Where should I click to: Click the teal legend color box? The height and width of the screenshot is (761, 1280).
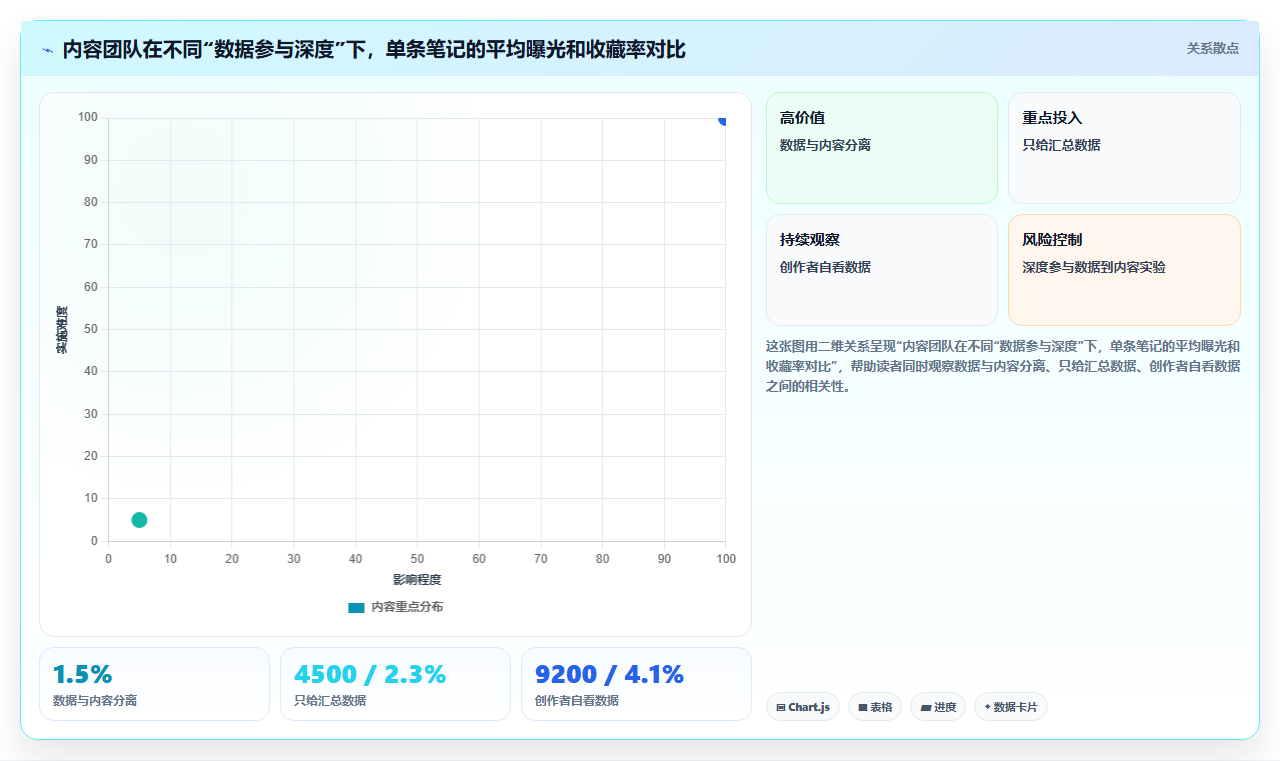coord(356,607)
